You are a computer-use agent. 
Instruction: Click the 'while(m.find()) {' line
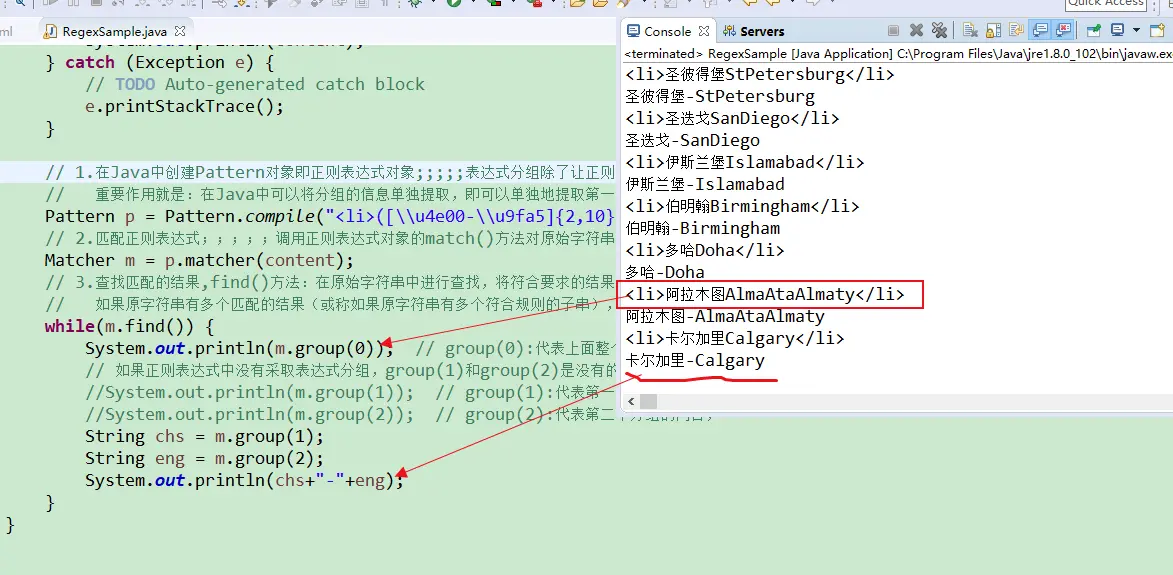coord(129,327)
